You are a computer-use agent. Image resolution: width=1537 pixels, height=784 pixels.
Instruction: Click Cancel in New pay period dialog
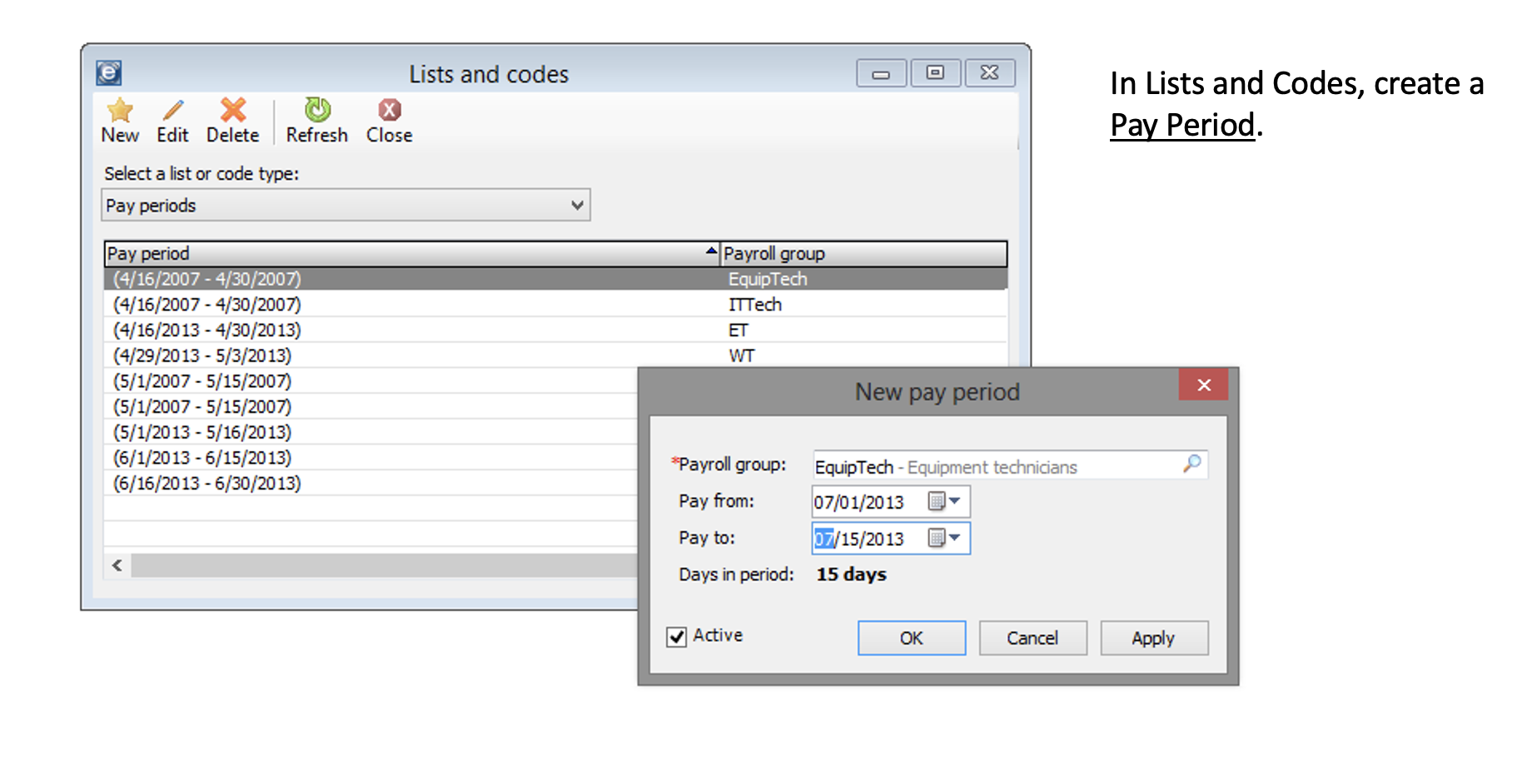click(x=1032, y=638)
